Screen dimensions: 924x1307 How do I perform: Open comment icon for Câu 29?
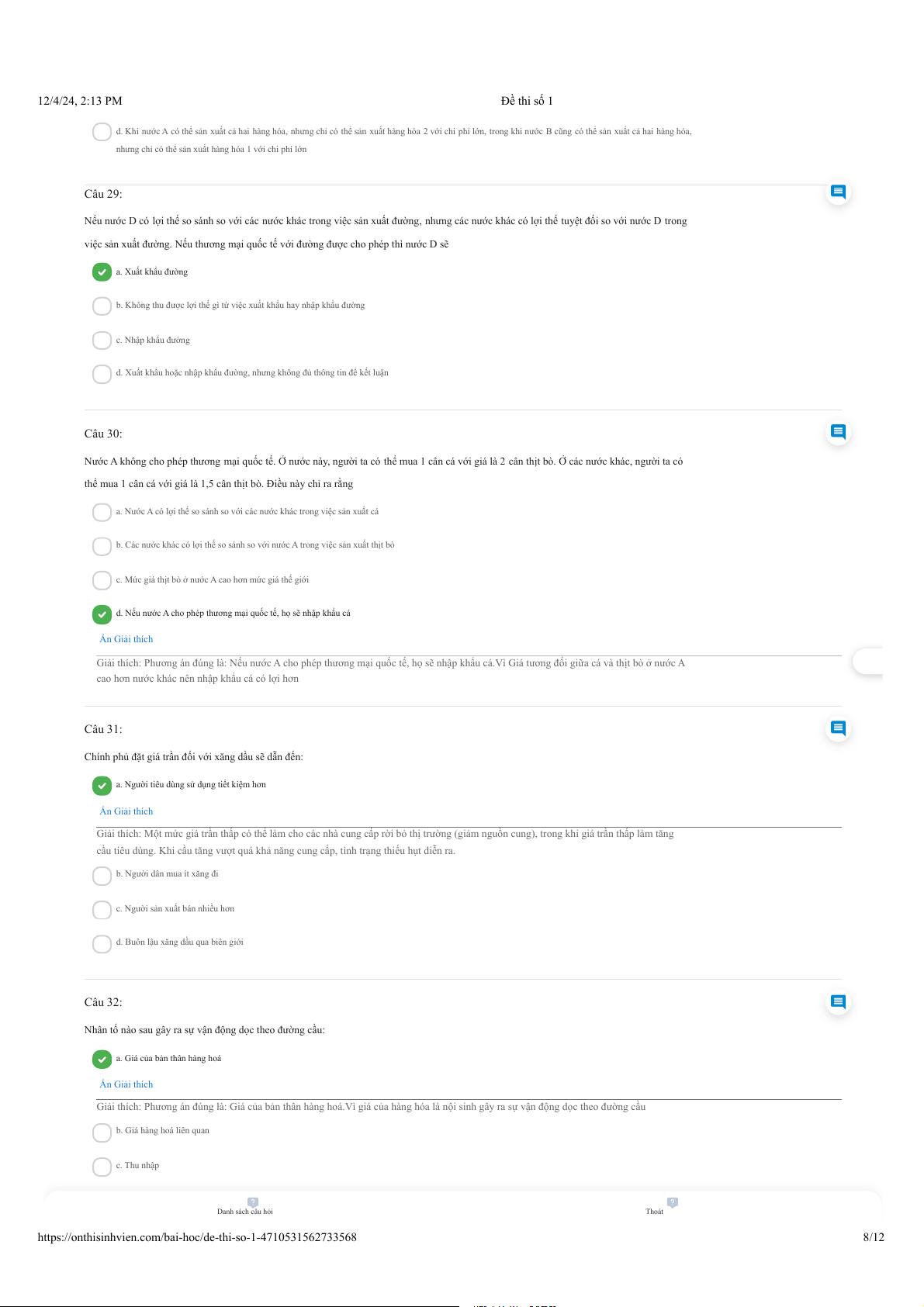(x=838, y=192)
